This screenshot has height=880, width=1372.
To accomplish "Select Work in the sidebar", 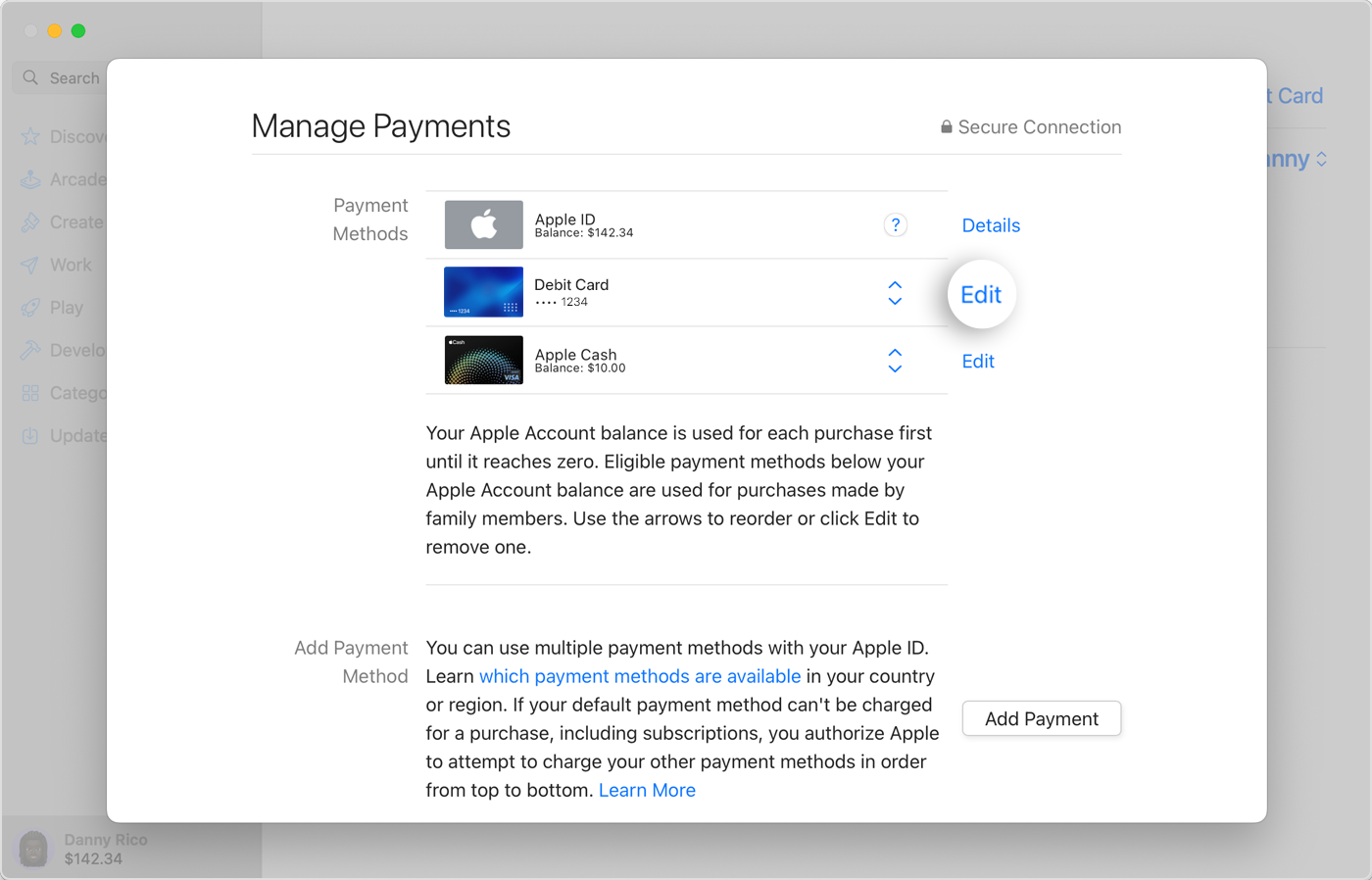I will coord(67,265).
